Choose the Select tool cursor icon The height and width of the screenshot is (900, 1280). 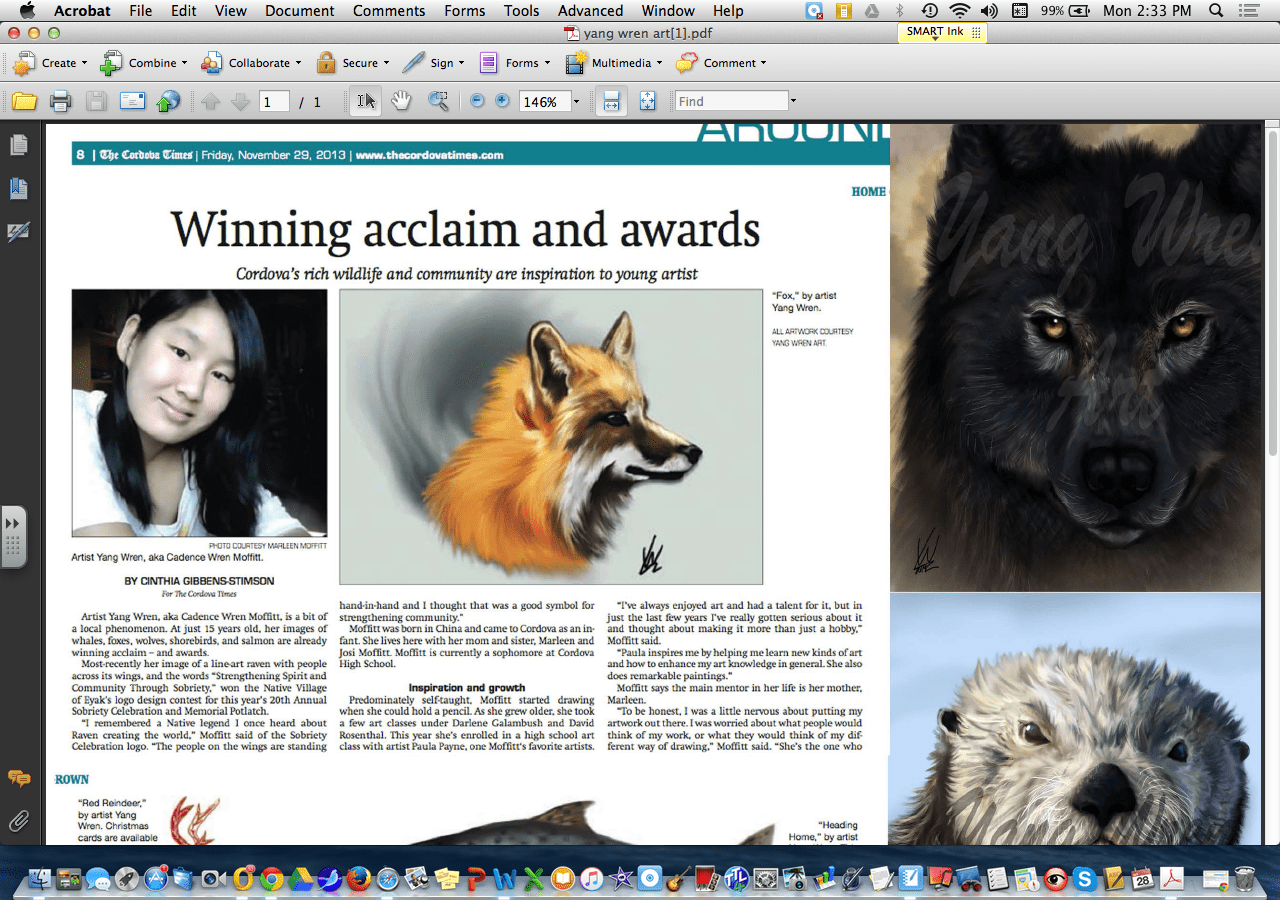point(366,101)
